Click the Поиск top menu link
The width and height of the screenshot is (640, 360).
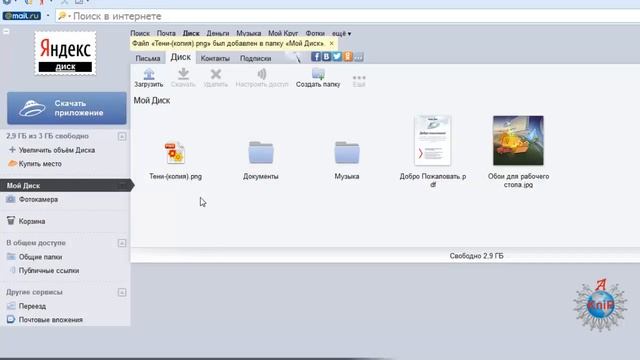coord(140,33)
